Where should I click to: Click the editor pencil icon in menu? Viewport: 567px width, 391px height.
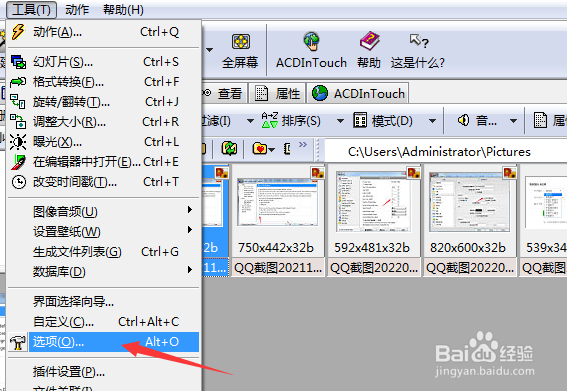click(18, 162)
